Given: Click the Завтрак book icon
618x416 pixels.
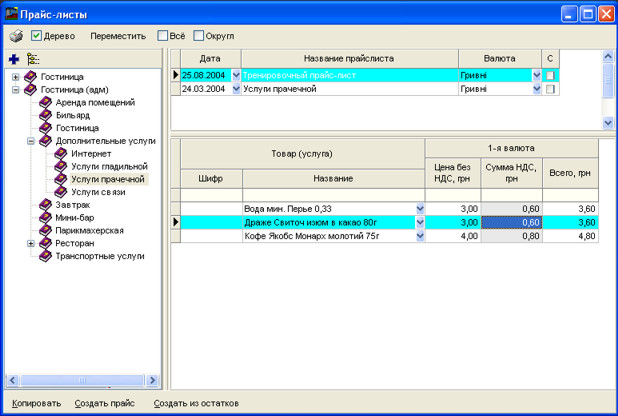Looking at the screenshot, I should (45, 204).
